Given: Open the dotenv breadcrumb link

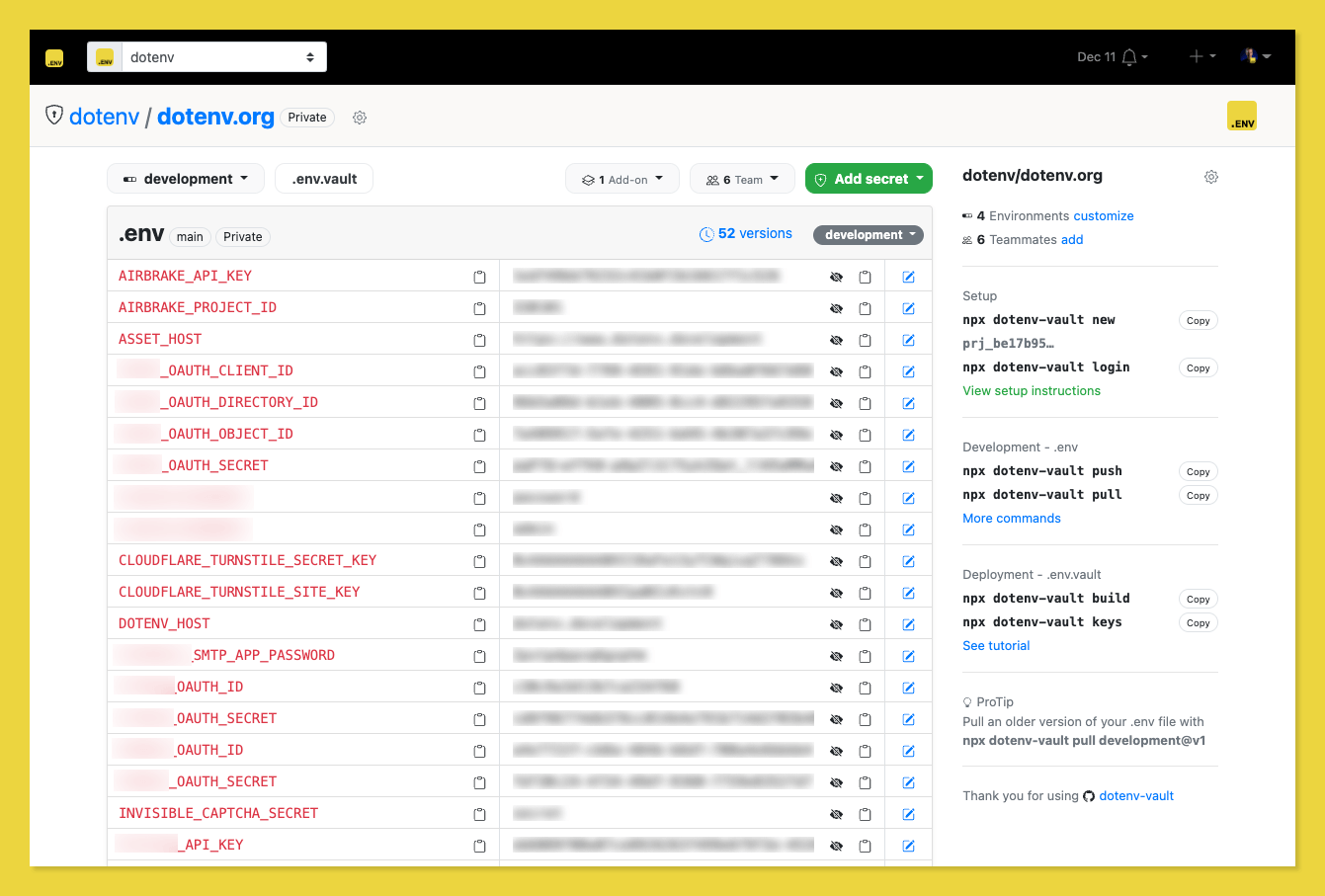Looking at the screenshot, I should (x=104, y=117).
